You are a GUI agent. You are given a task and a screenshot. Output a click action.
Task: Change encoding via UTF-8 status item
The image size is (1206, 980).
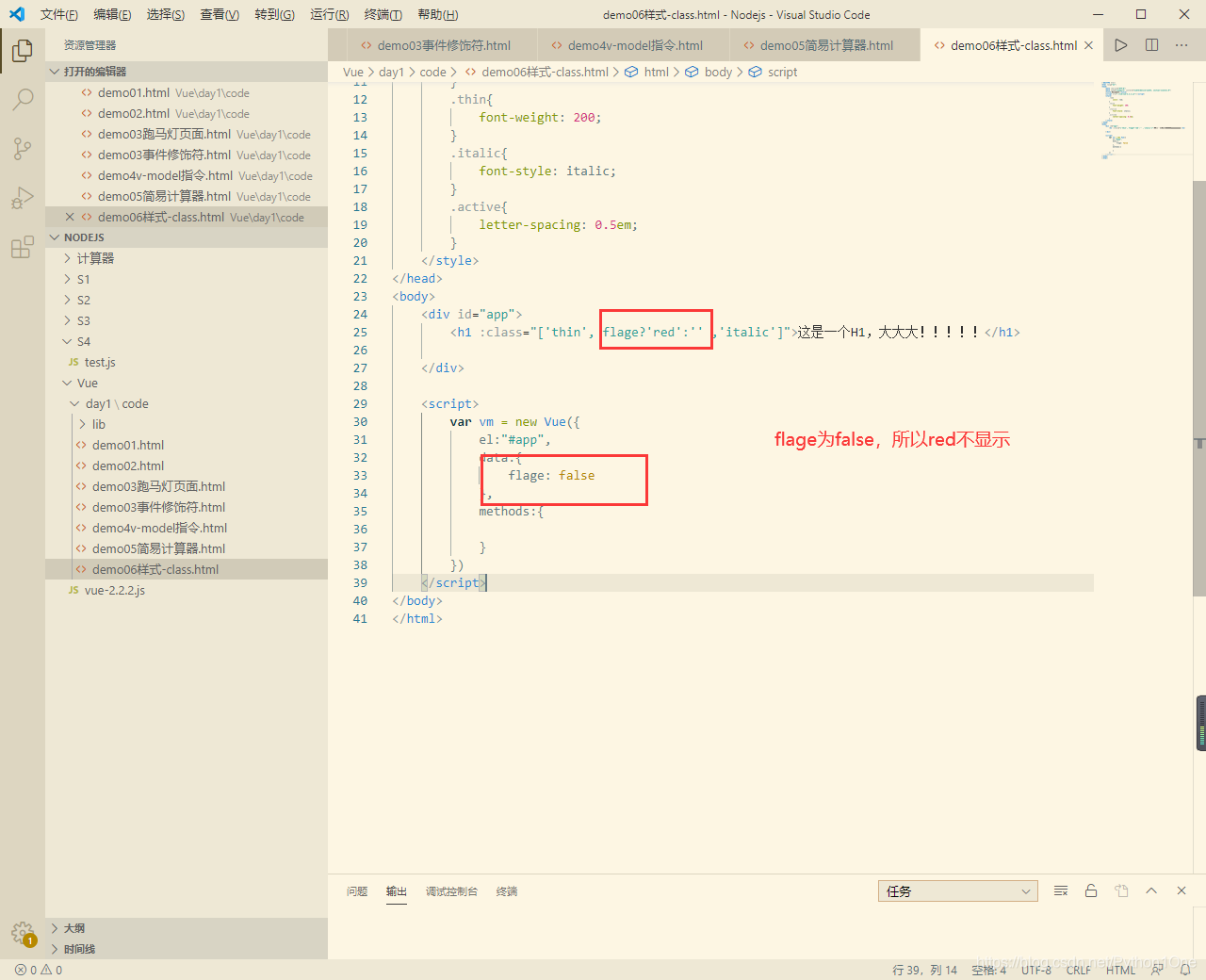[1036, 970]
